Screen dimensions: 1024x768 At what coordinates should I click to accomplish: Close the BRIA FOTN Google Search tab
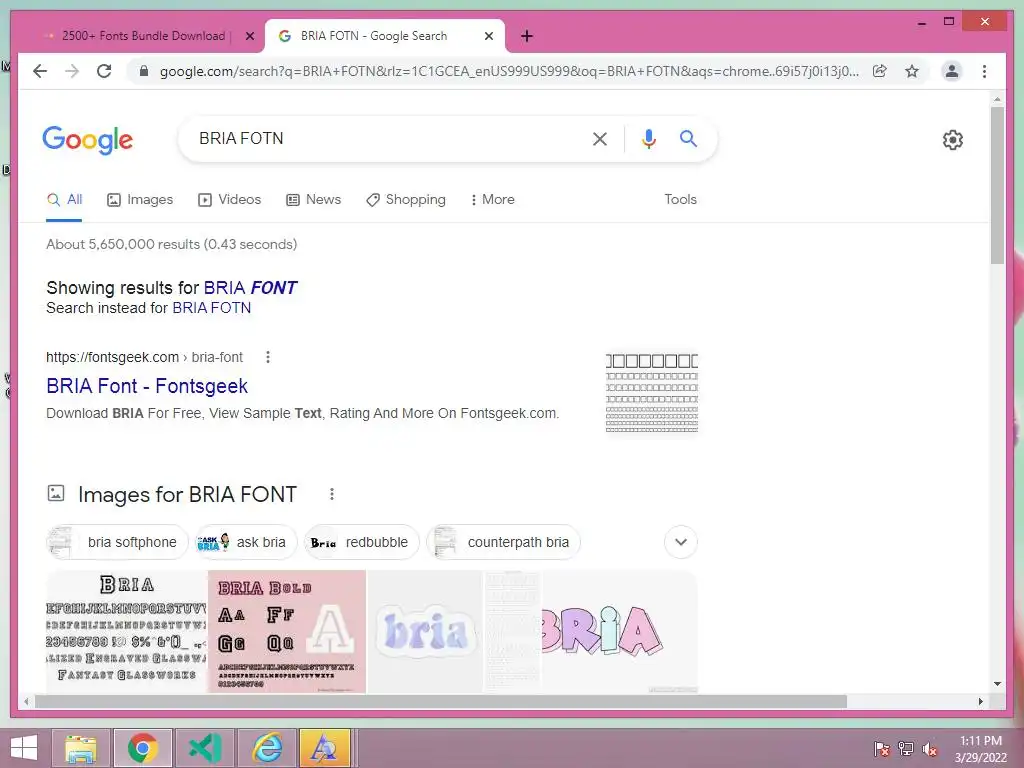pos(488,36)
